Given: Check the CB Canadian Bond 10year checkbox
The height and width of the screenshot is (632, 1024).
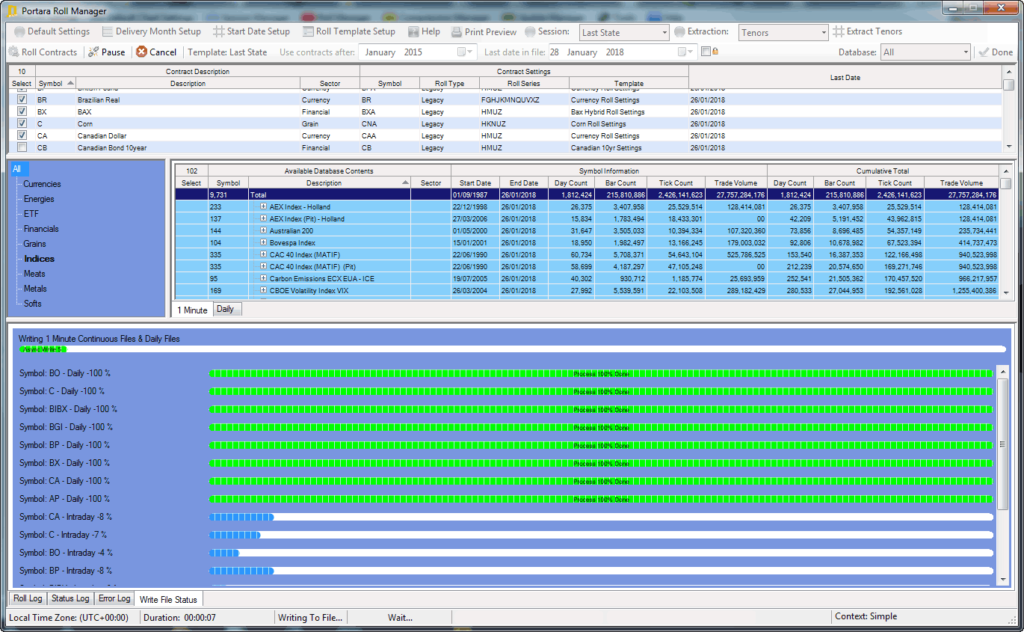Looking at the screenshot, I should [x=22, y=148].
